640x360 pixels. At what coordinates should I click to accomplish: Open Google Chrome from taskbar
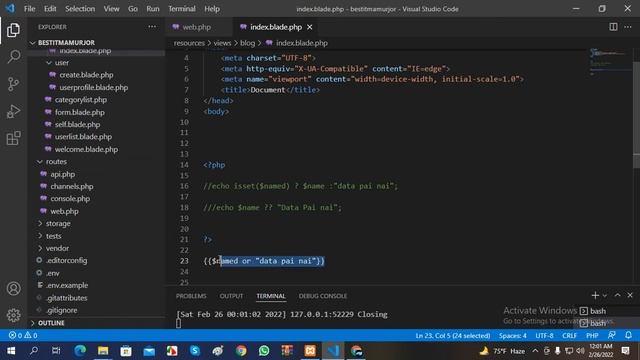pyautogui.click(x=241, y=351)
